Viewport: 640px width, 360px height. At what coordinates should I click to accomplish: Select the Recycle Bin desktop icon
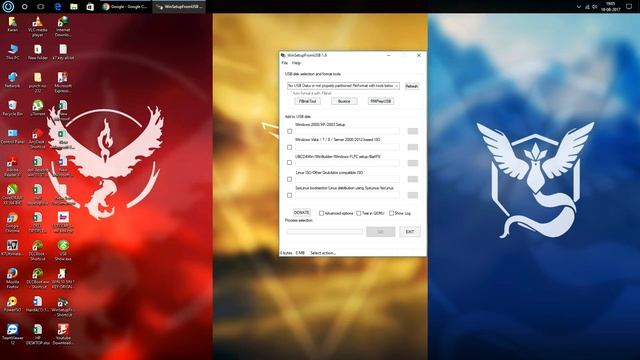pos(12,108)
